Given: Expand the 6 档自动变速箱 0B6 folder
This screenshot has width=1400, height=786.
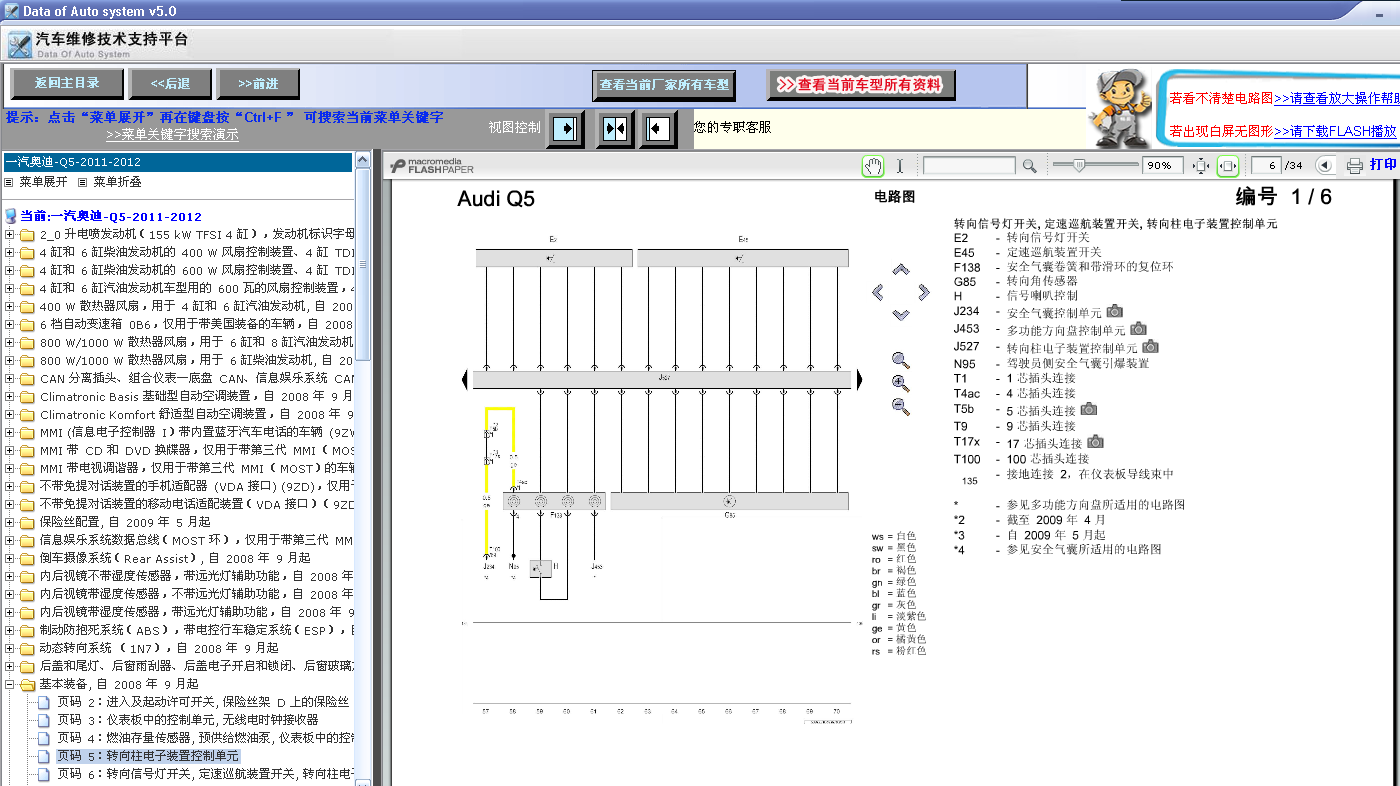Looking at the screenshot, I should (x=10, y=324).
